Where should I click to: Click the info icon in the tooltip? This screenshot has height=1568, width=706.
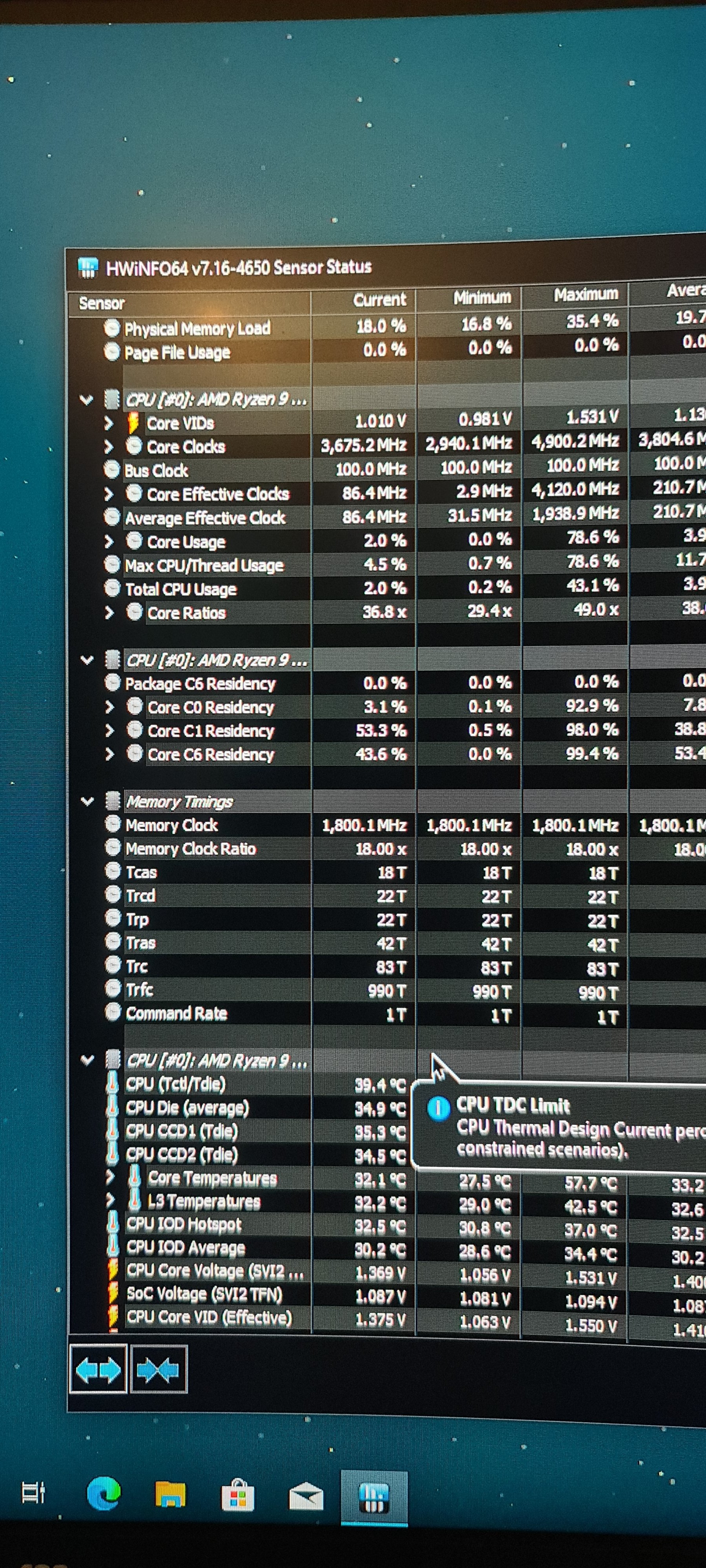click(x=439, y=1109)
